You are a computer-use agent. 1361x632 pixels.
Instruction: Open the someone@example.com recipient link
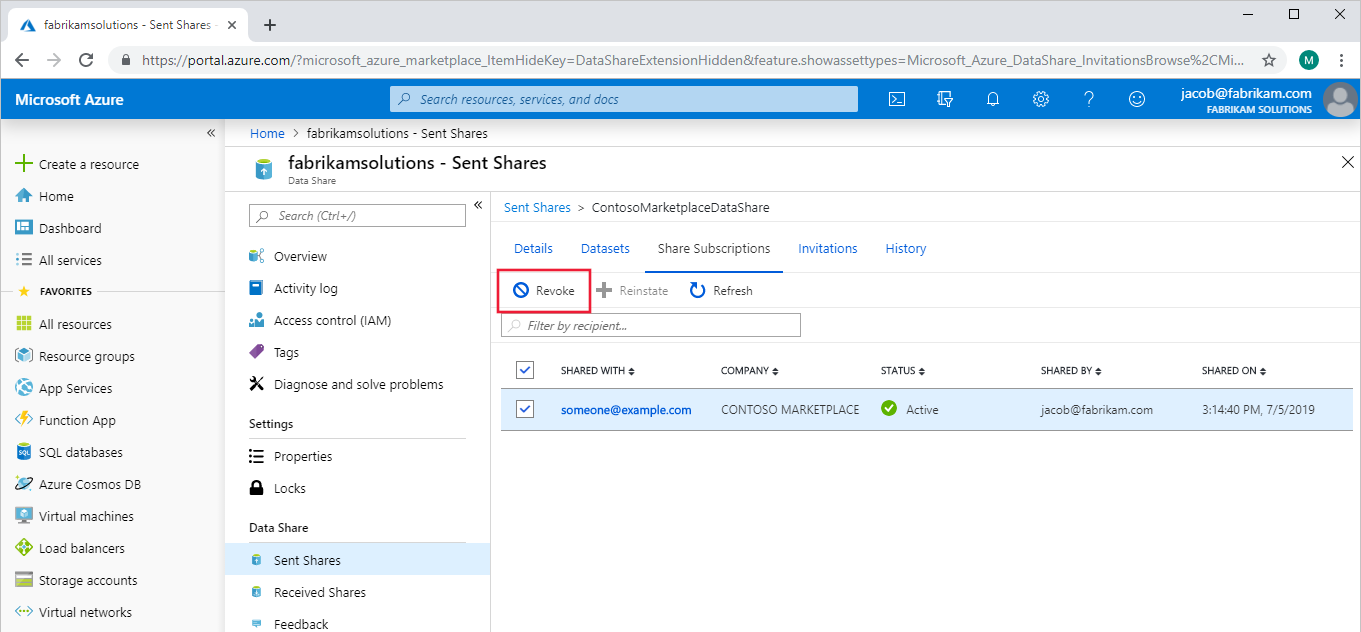click(x=626, y=410)
